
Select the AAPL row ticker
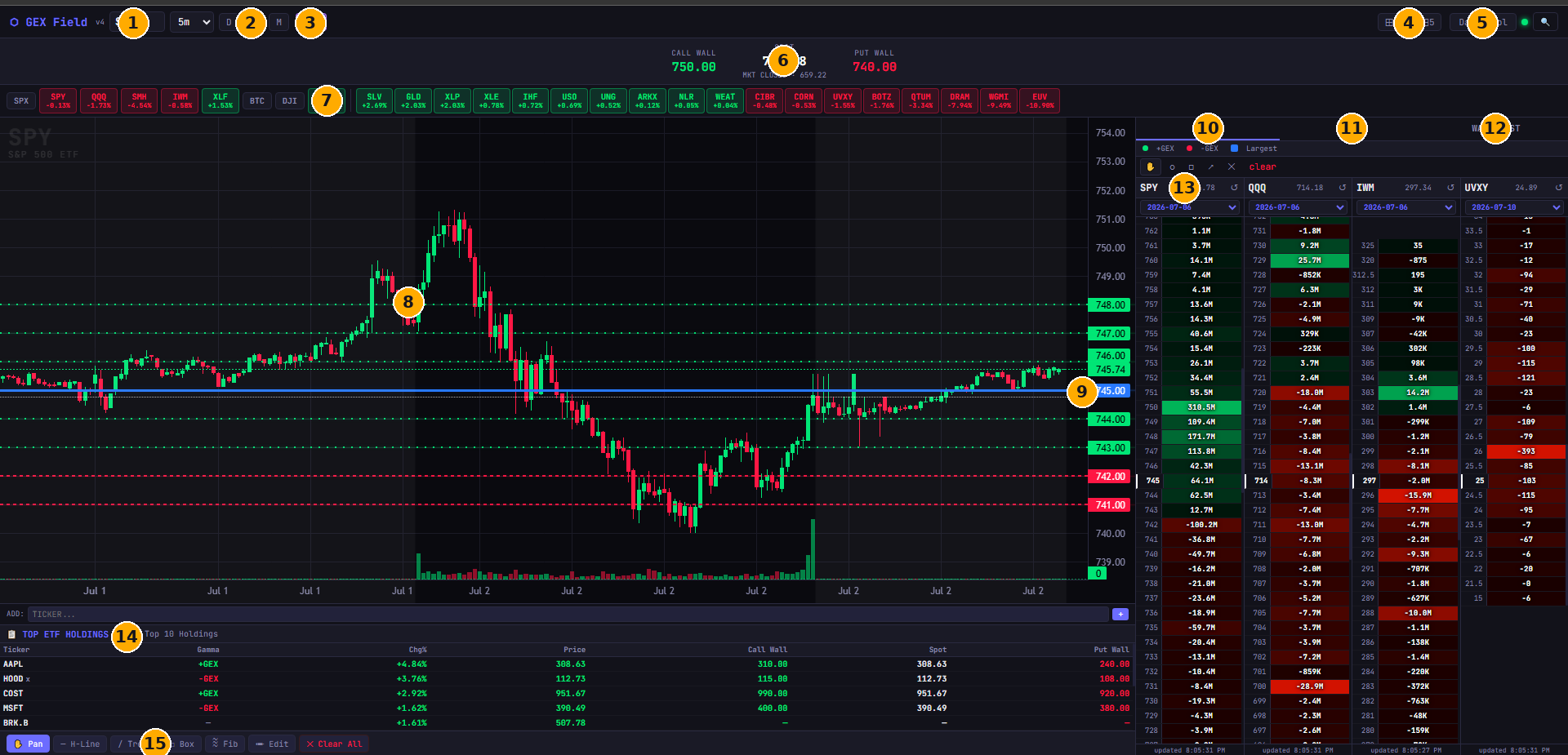tap(13, 664)
